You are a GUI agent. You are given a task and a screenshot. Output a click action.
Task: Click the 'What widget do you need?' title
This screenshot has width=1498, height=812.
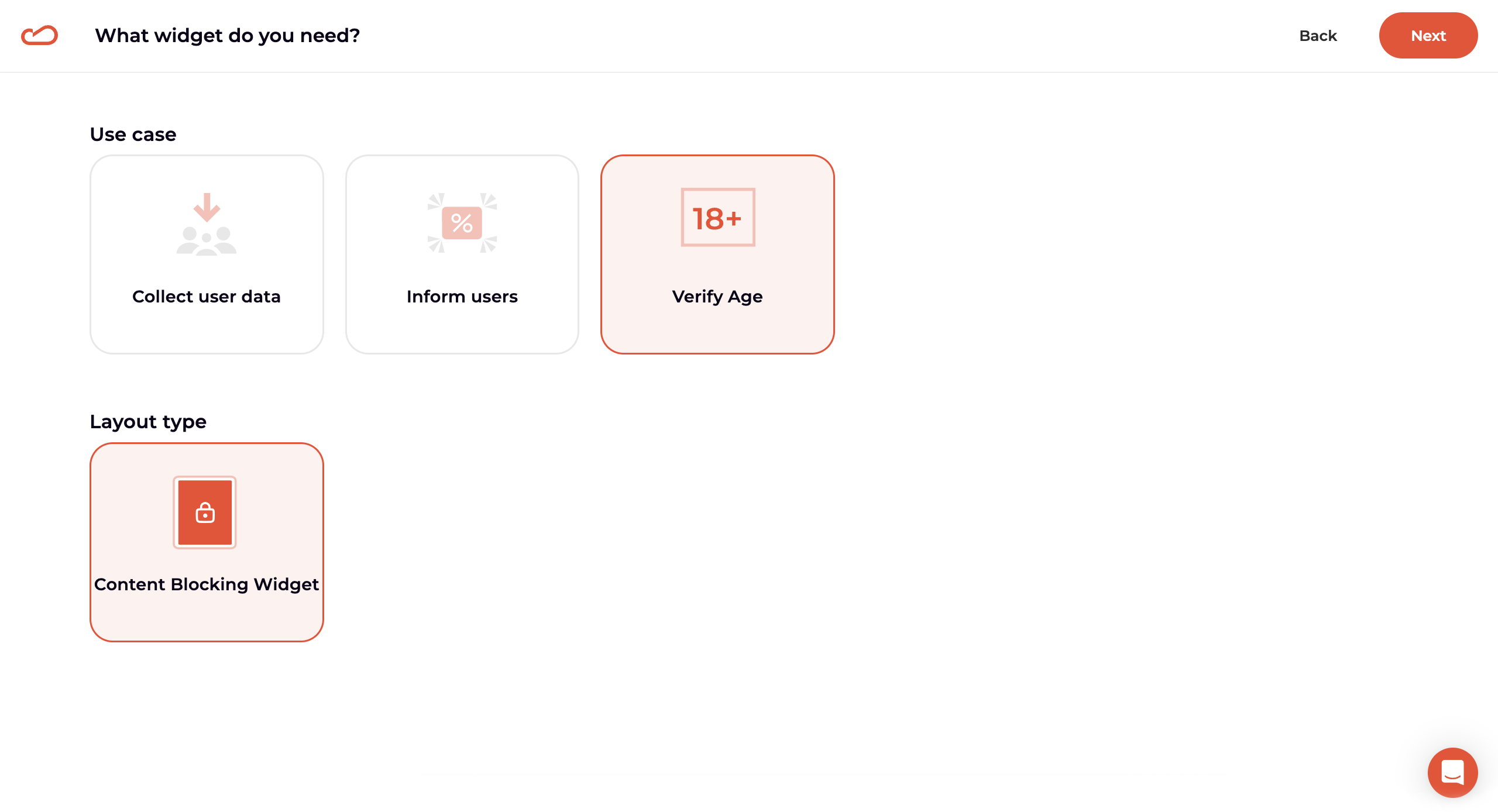[227, 36]
